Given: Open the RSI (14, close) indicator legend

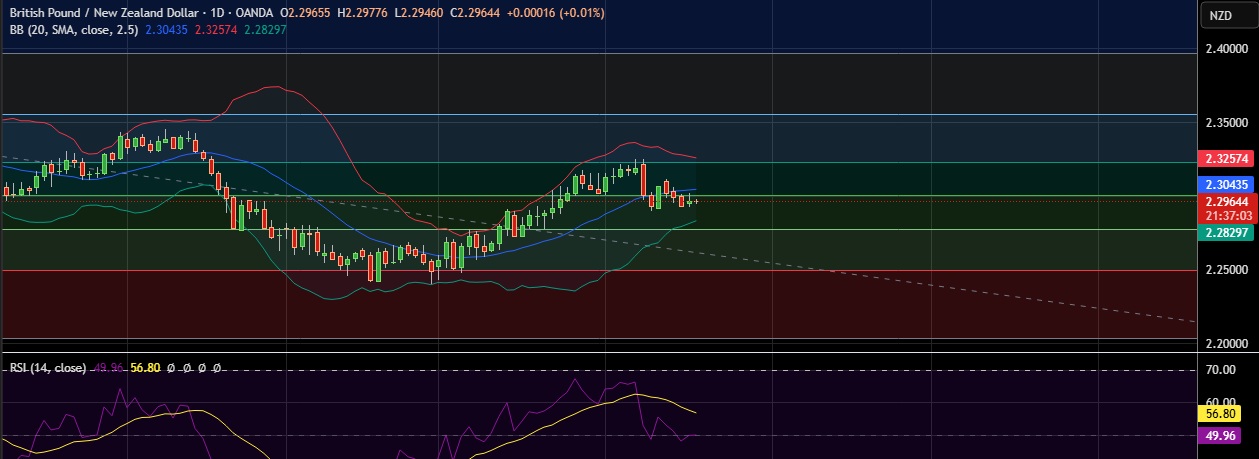Looking at the screenshot, I should [48, 368].
